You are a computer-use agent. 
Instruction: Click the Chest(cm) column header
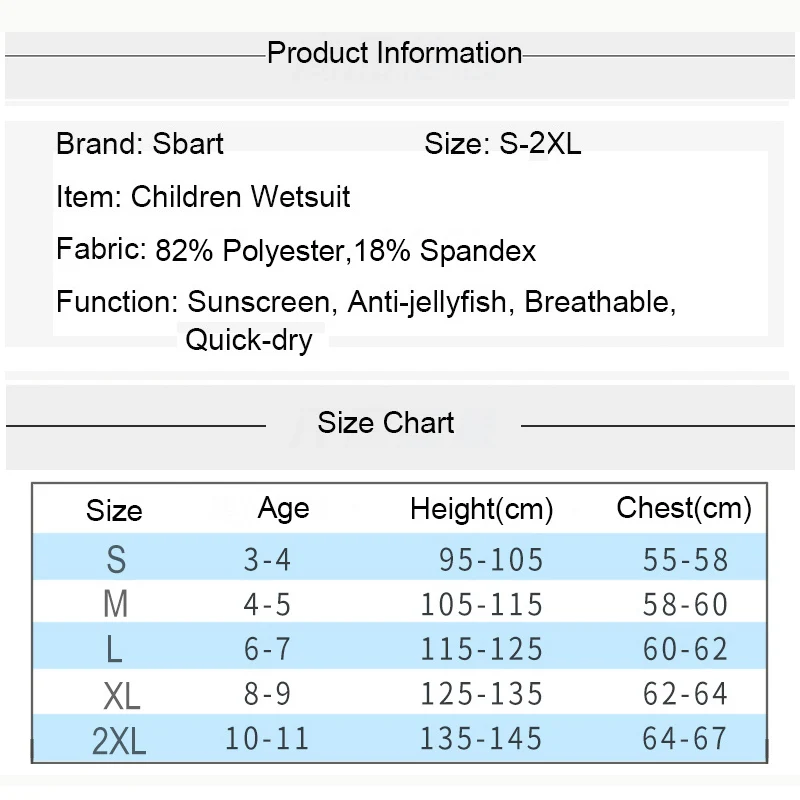(684, 509)
